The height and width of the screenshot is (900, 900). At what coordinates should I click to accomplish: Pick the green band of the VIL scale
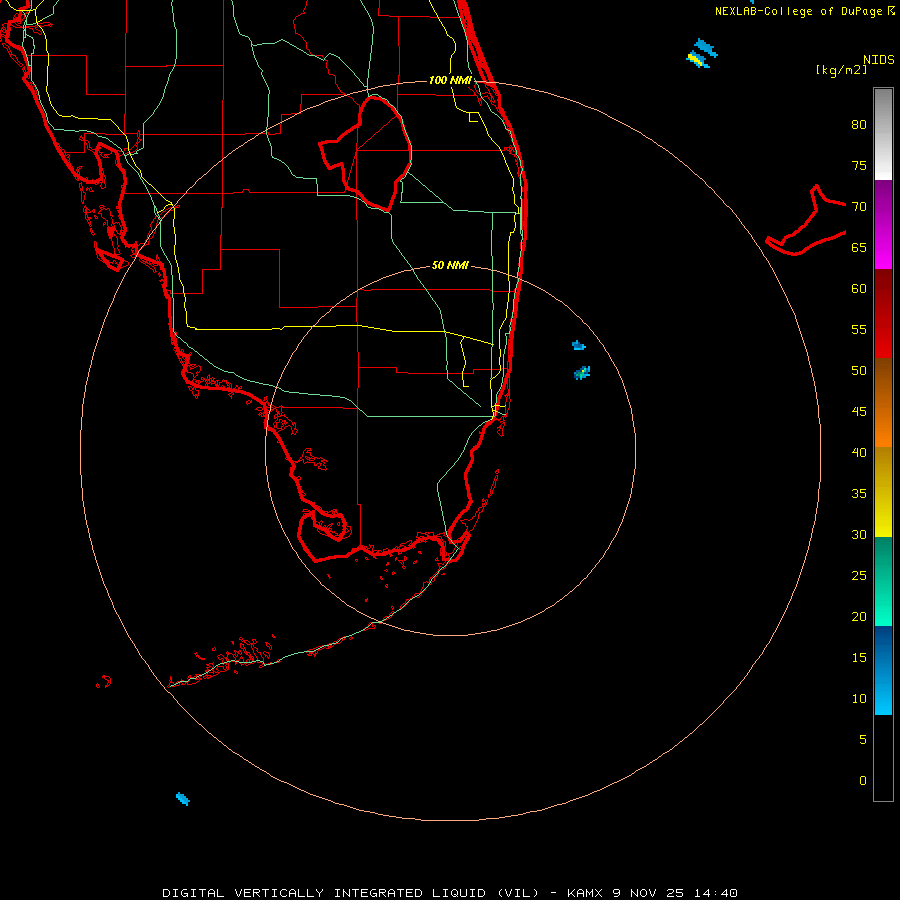point(883,581)
